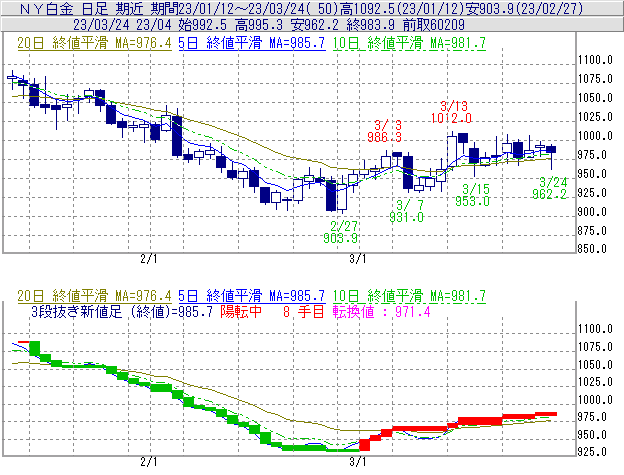Click the 前取60209 volume value
This screenshot has height=475, width=624.
click(434, 25)
